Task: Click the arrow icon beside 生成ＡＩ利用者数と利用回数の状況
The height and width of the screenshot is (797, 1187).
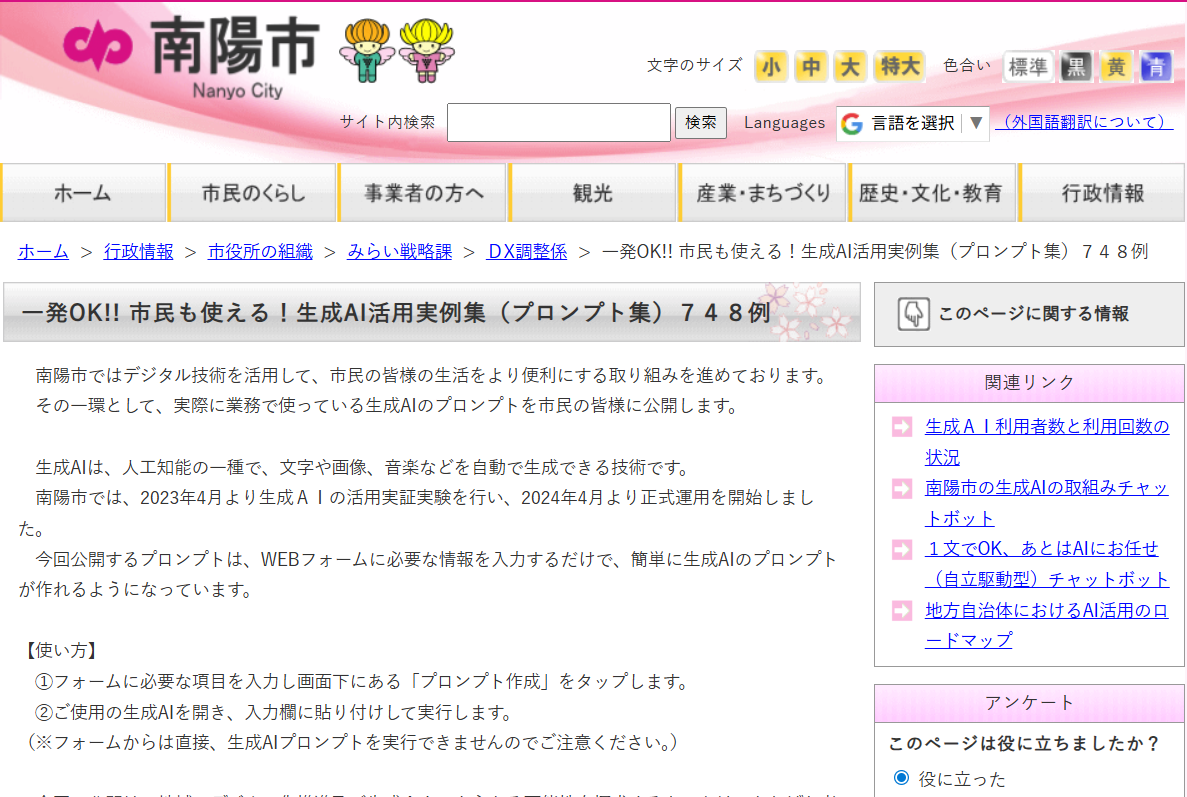Action: (901, 426)
